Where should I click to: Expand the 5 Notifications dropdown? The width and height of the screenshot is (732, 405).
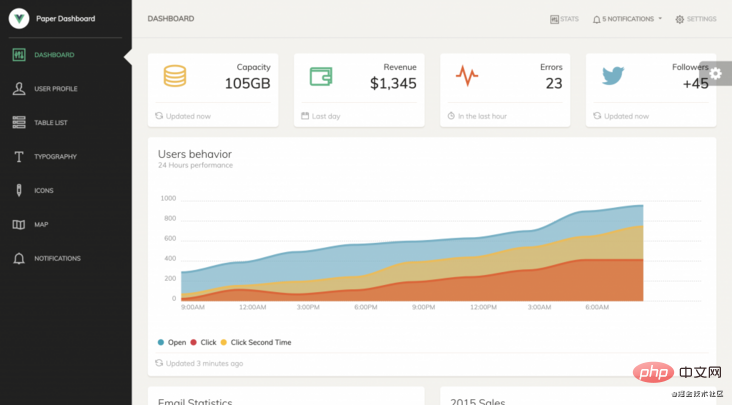coord(627,19)
